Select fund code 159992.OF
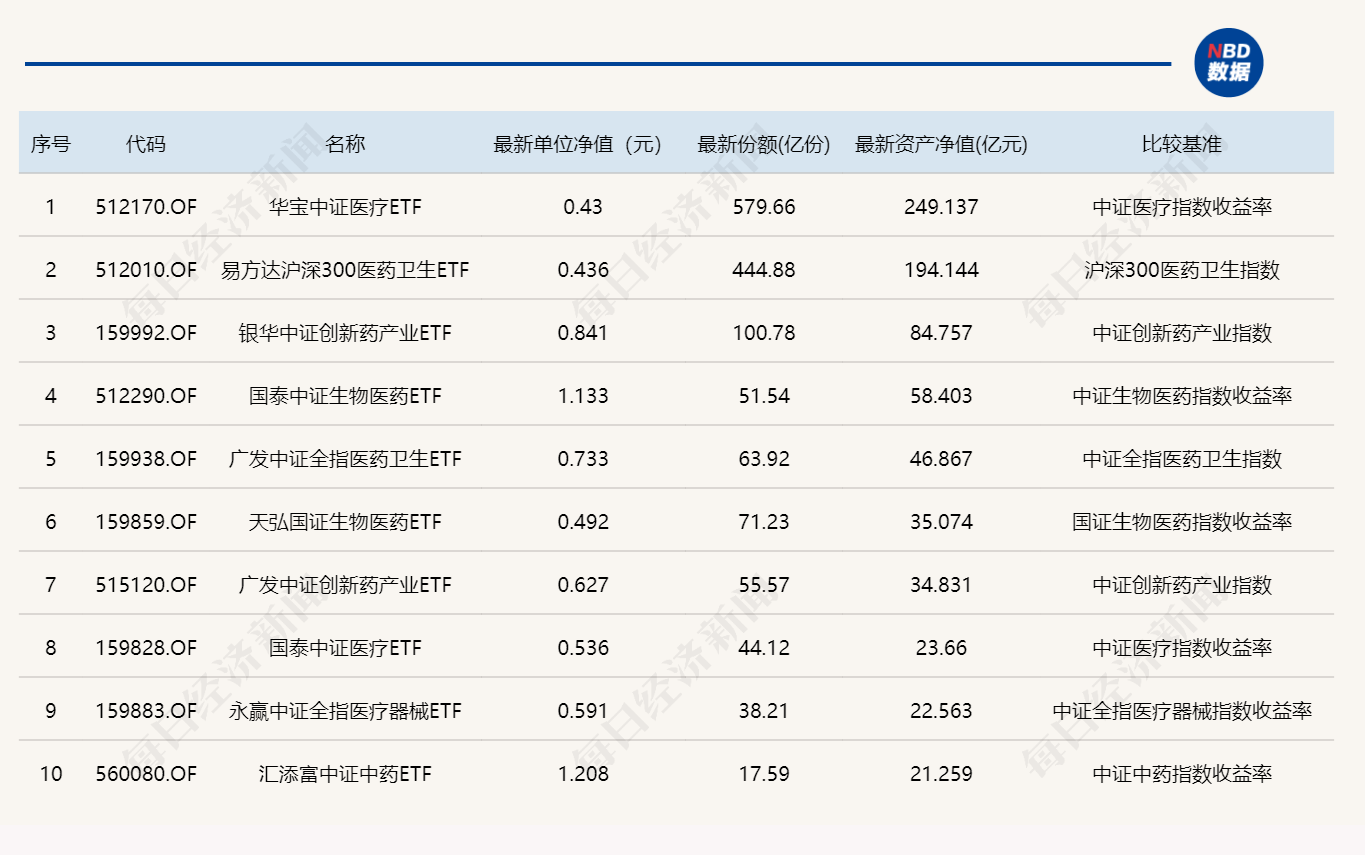 146,333
